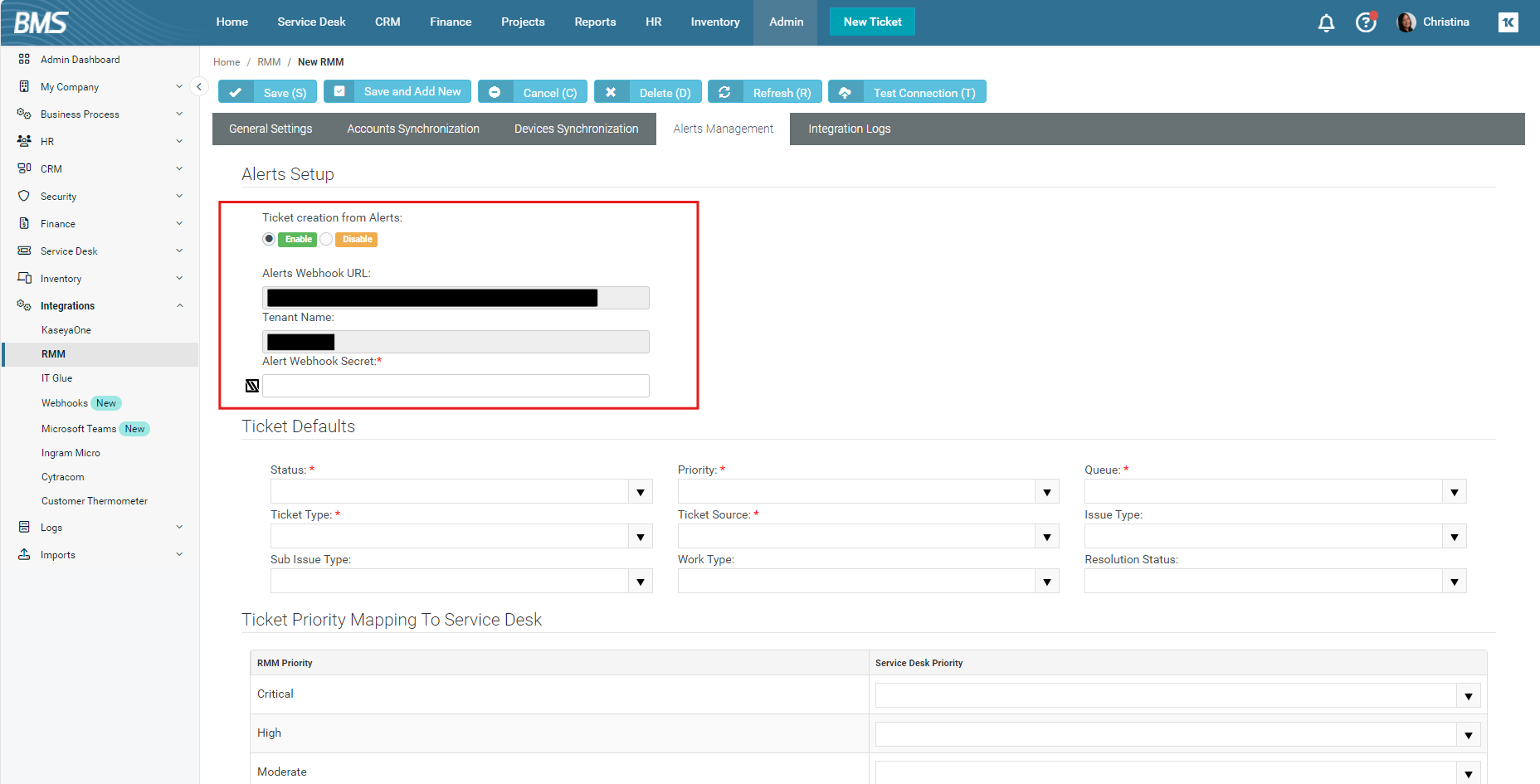Click the Test Connection (T) button
The image size is (1540, 784).
point(907,92)
